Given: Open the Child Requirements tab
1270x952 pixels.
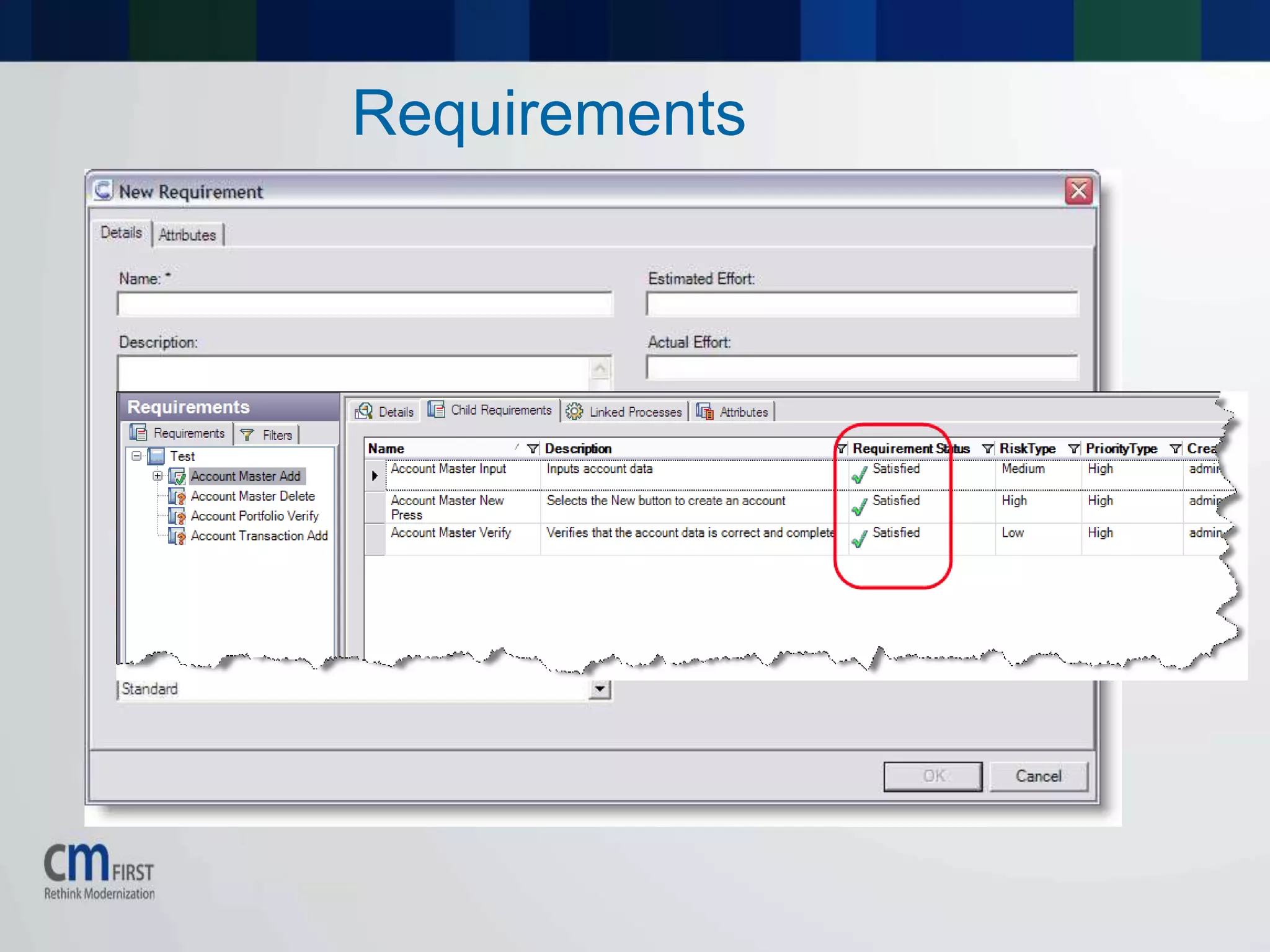Looking at the screenshot, I should click(x=490, y=410).
